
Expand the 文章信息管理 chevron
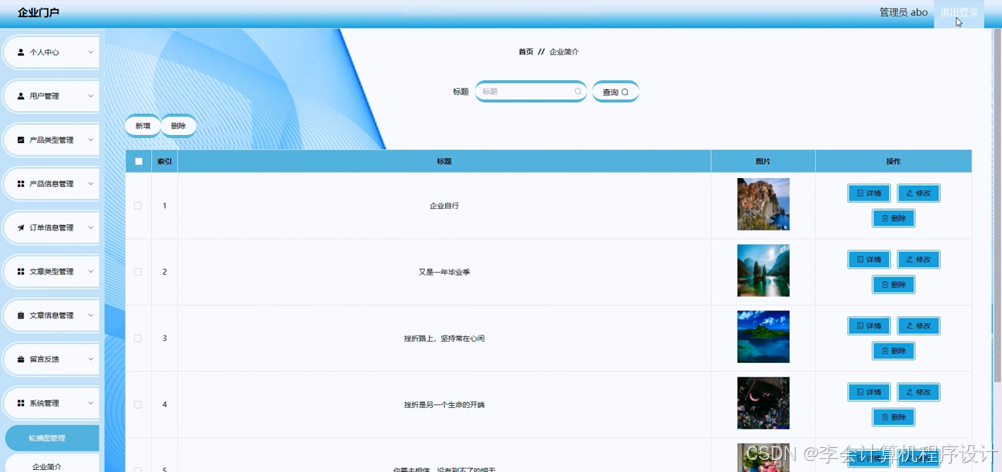90,316
